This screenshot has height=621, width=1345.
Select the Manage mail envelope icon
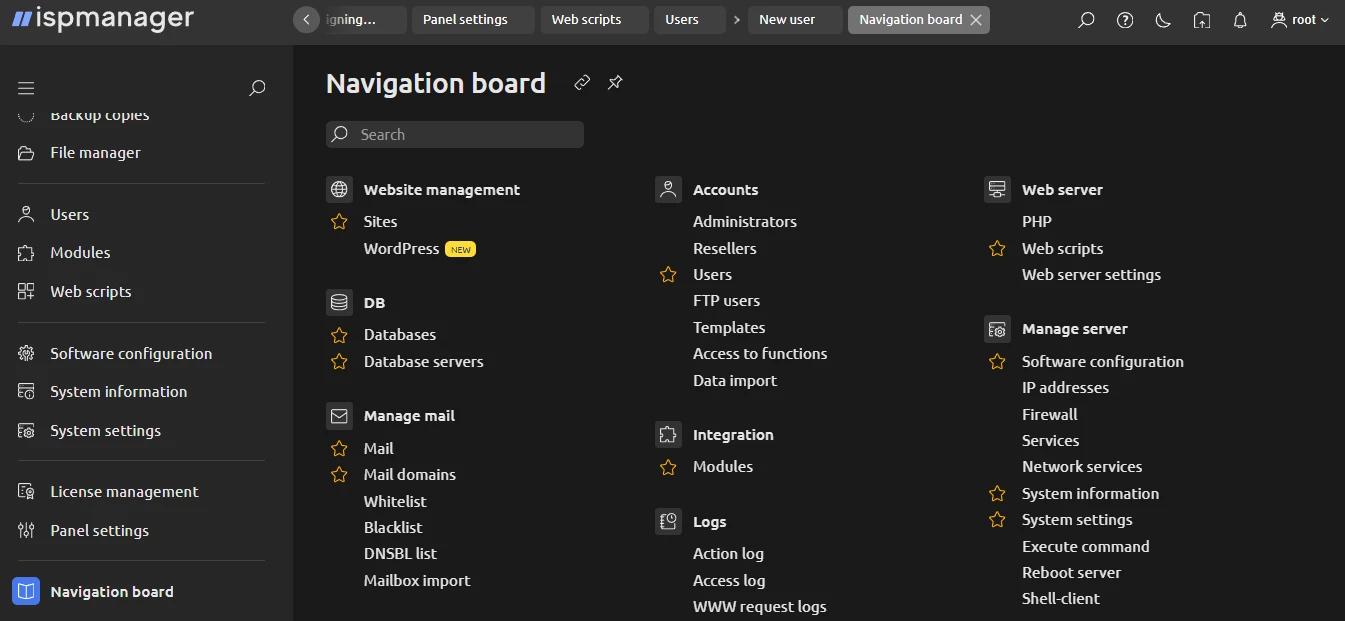coord(339,415)
